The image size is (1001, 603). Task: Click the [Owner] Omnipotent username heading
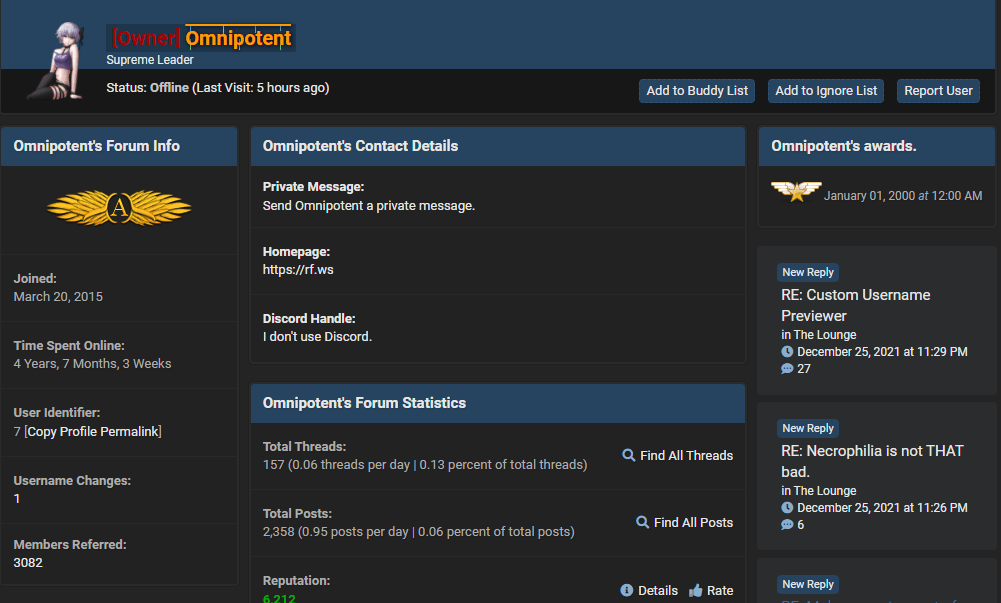(x=201, y=38)
